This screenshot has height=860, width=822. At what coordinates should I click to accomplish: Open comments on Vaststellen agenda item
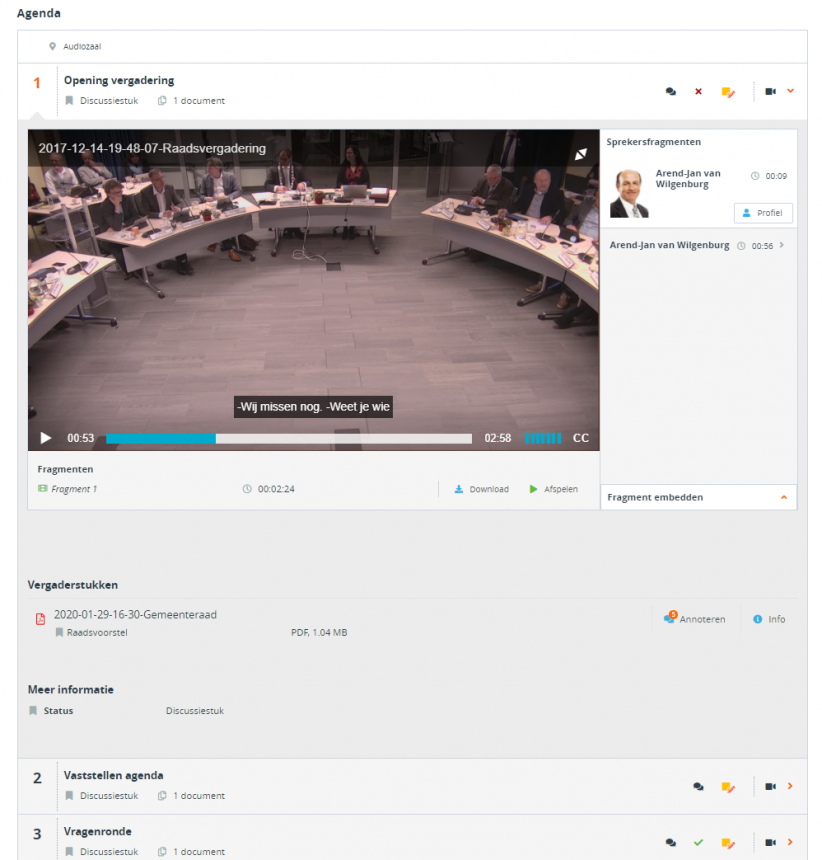pos(698,787)
